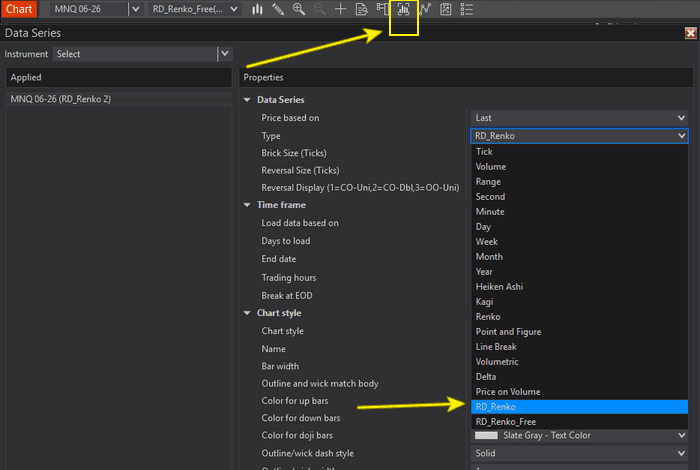
Task: Click the Color for up bars label
Action: pyautogui.click(x=295, y=401)
